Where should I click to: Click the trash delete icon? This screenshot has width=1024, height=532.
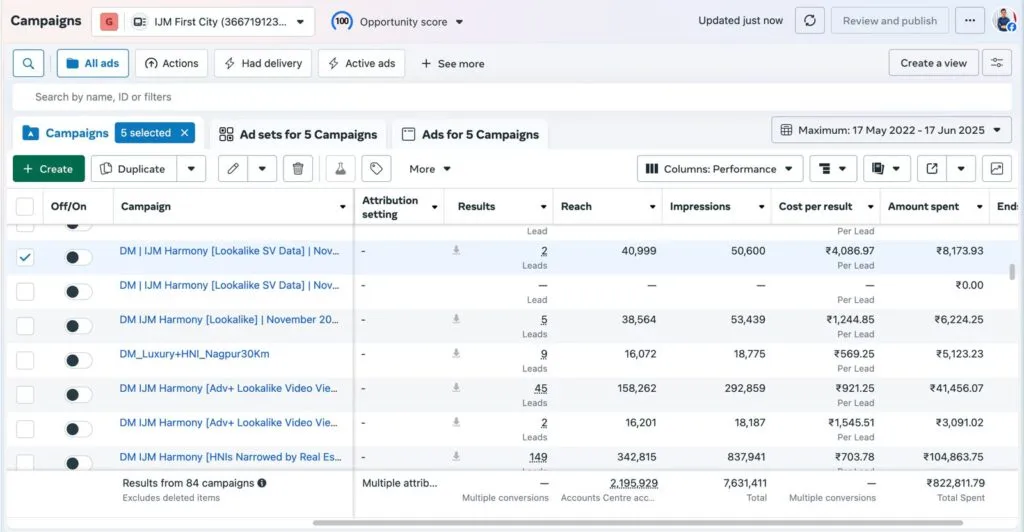[x=297, y=169]
